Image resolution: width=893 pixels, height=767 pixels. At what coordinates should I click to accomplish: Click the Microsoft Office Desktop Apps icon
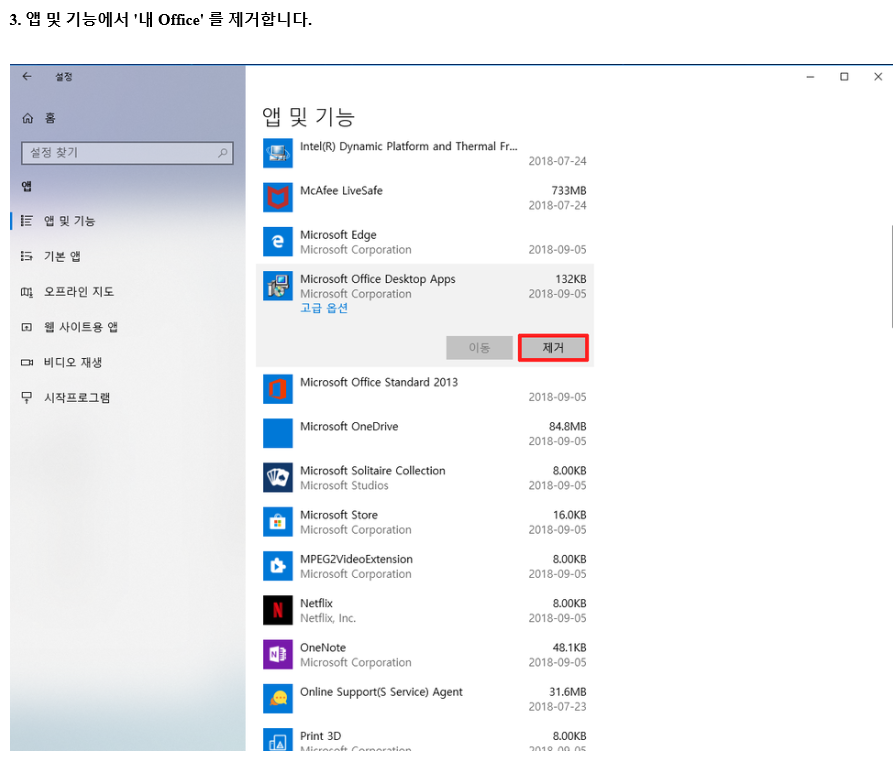278,286
